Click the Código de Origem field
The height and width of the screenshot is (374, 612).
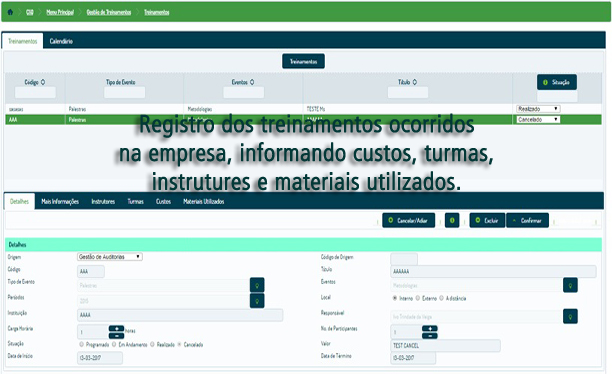tap(404, 258)
